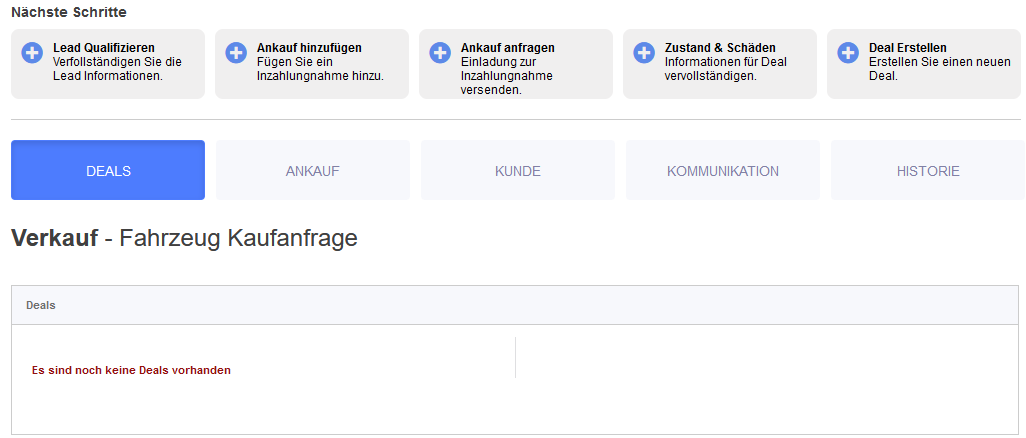Switch to the ANKAUF tab
This screenshot has width=1026, height=438.
pos(313,170)
